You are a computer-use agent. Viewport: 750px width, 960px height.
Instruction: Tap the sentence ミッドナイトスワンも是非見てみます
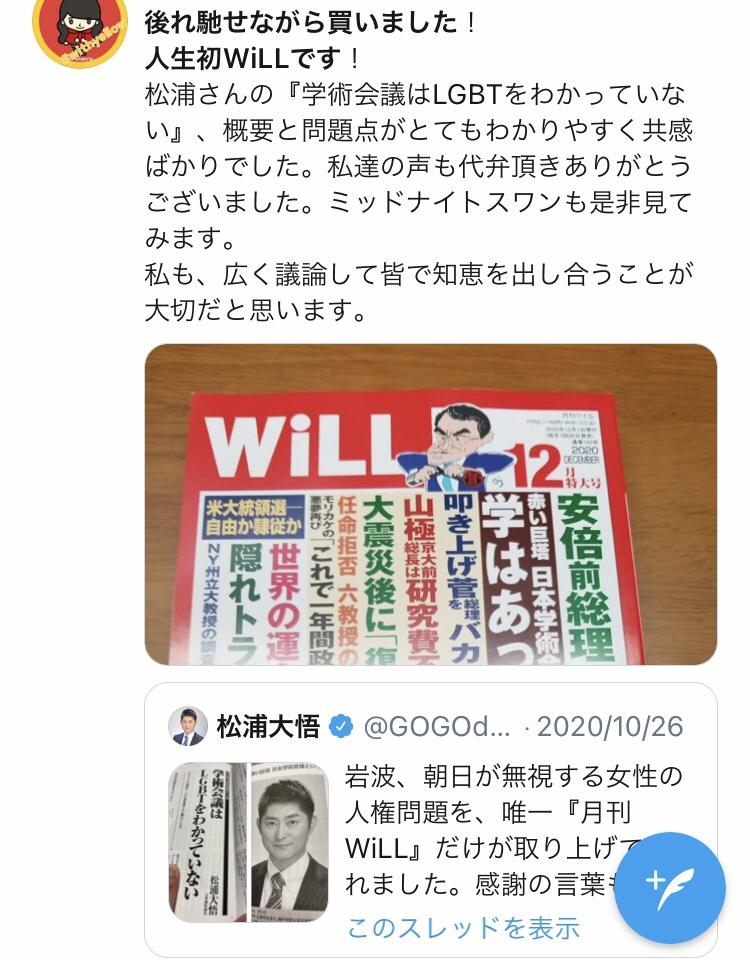[x=419, y=219]
